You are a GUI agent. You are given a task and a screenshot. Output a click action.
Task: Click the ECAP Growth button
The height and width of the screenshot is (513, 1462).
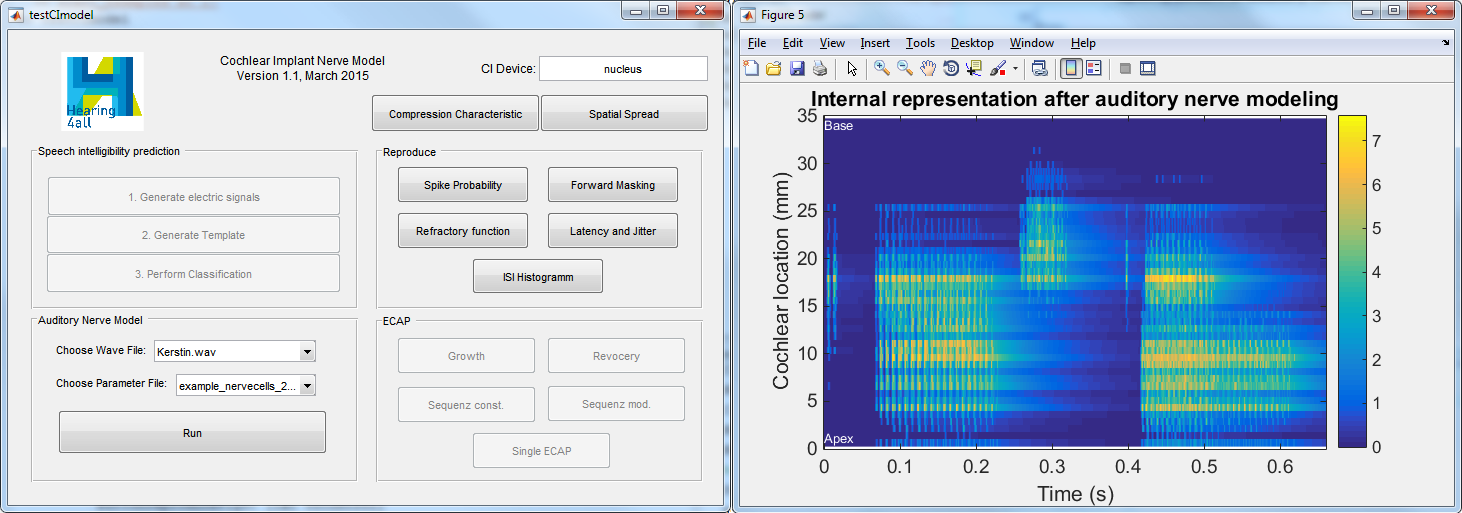point(466,356)
